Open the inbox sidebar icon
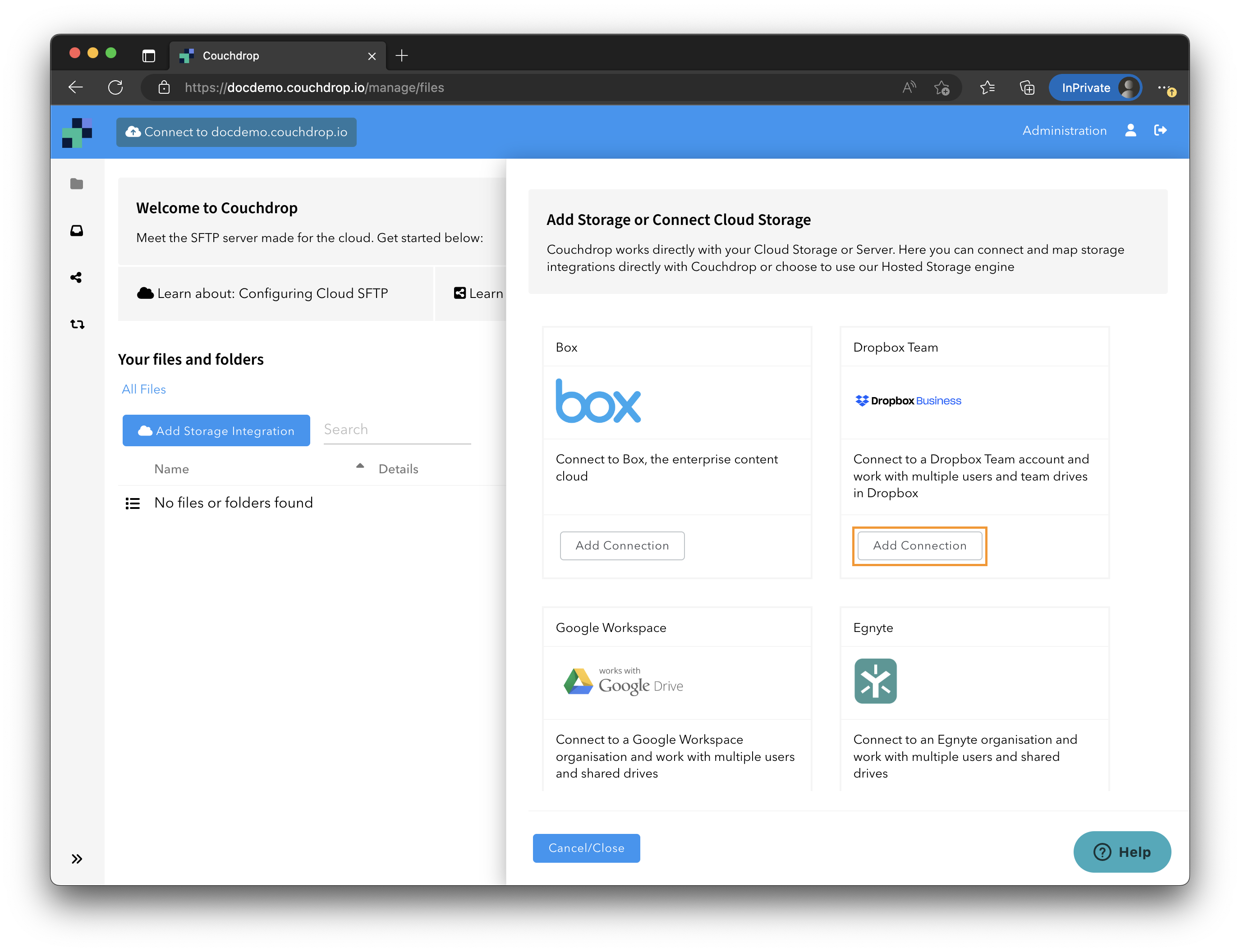Screen dimensions: 1240x952 coord(77,231)
